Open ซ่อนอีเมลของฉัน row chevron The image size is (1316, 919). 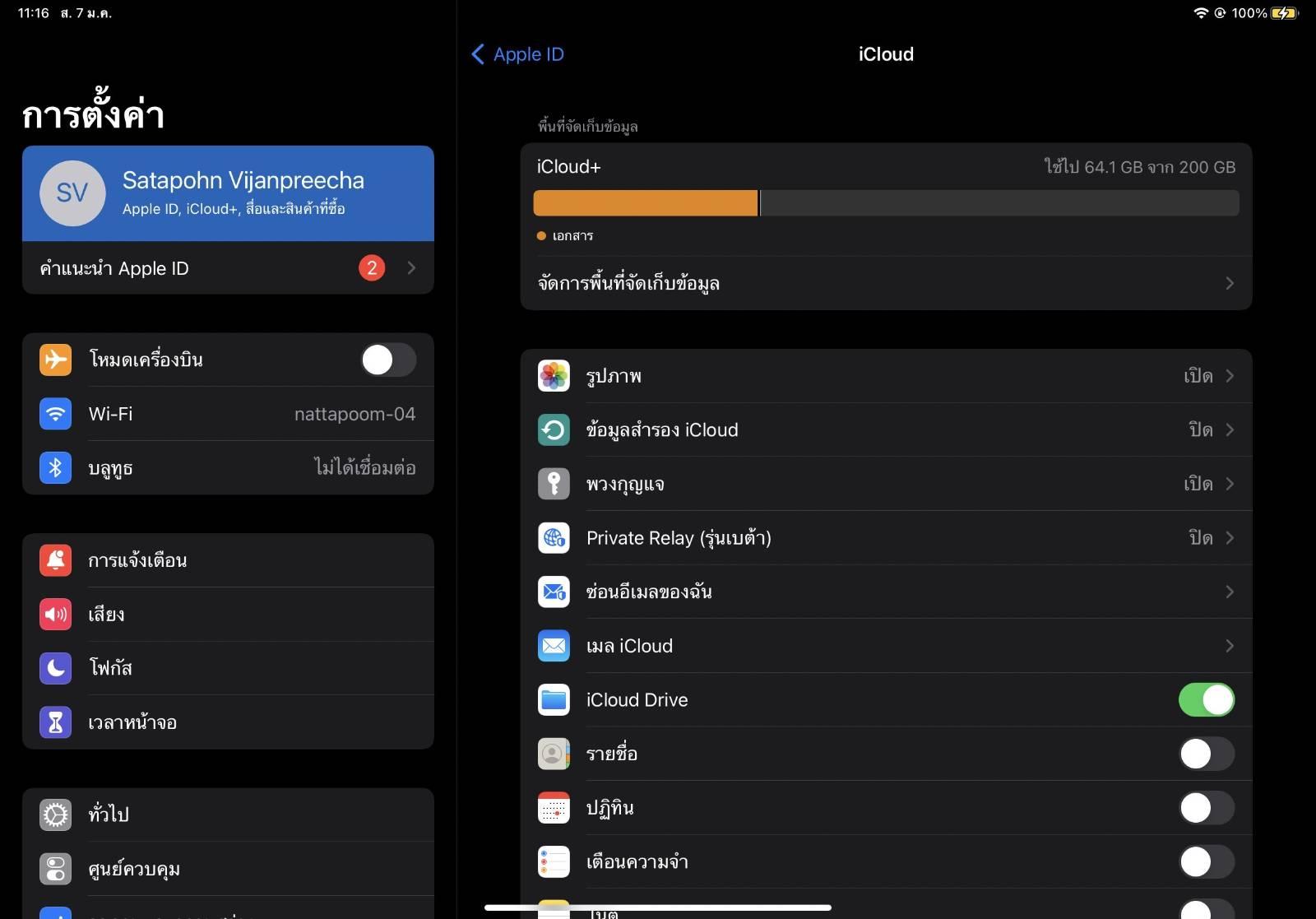1230,592
